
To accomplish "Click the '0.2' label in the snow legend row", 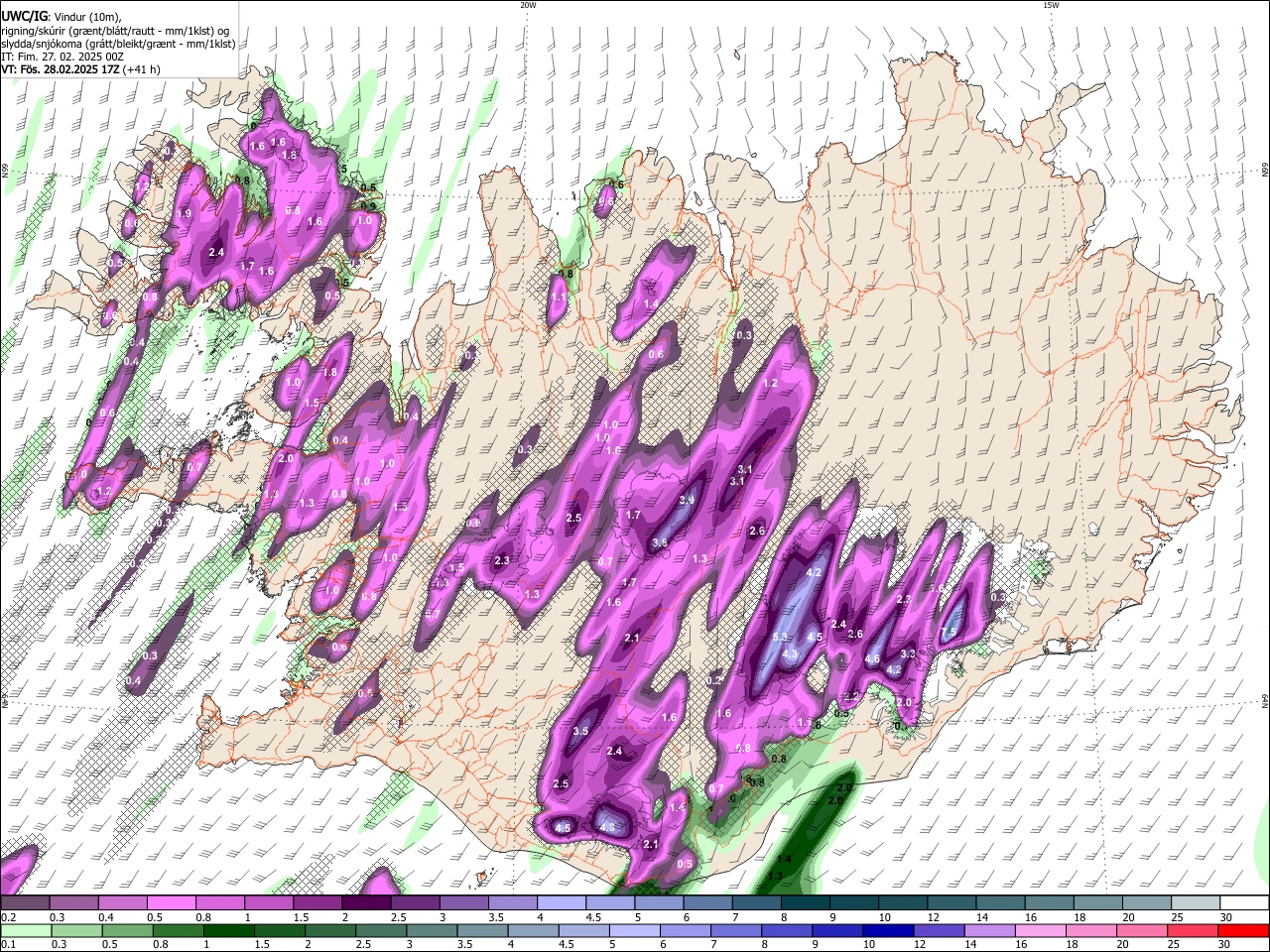I will 8,917.
